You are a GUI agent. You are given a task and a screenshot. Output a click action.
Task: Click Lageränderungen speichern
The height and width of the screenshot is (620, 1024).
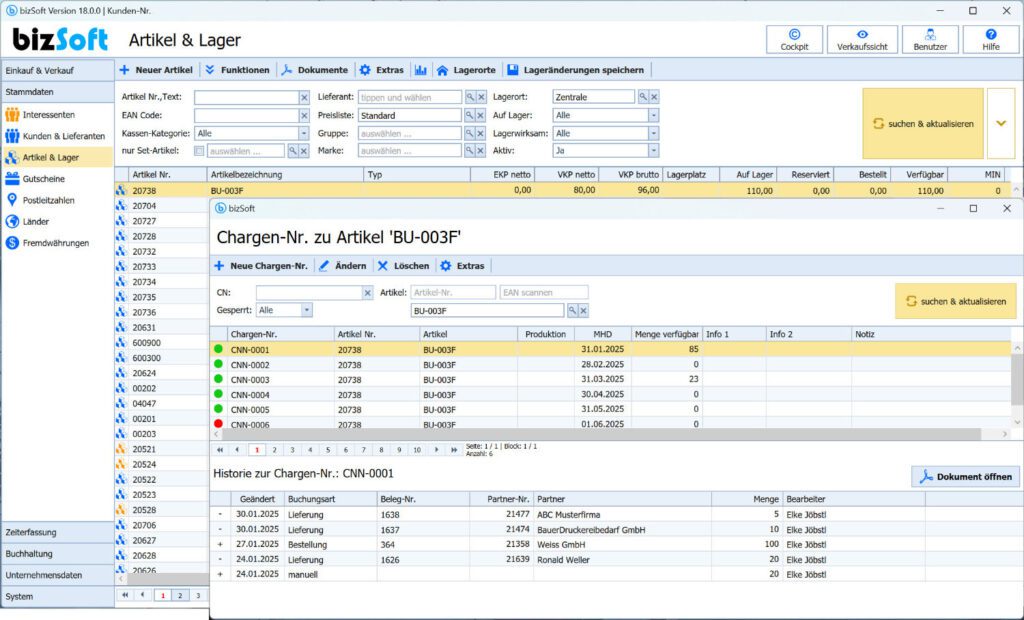pos(576,70)
